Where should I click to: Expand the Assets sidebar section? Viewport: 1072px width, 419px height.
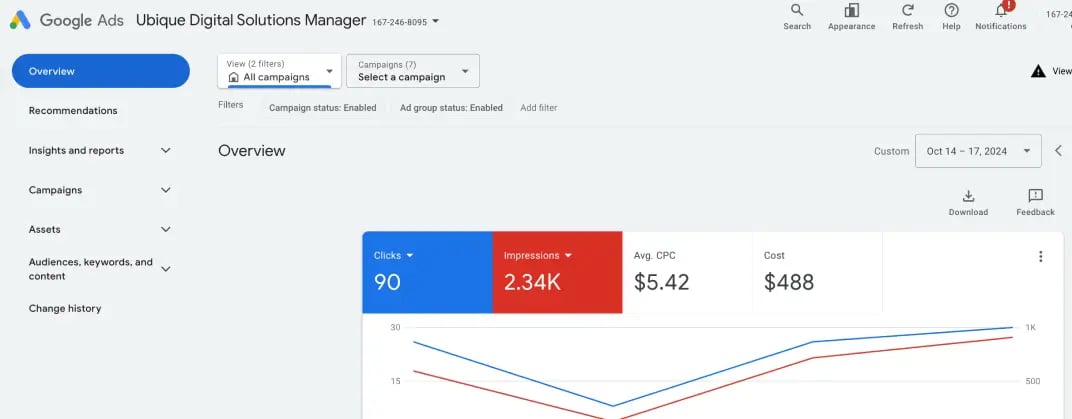166,229
